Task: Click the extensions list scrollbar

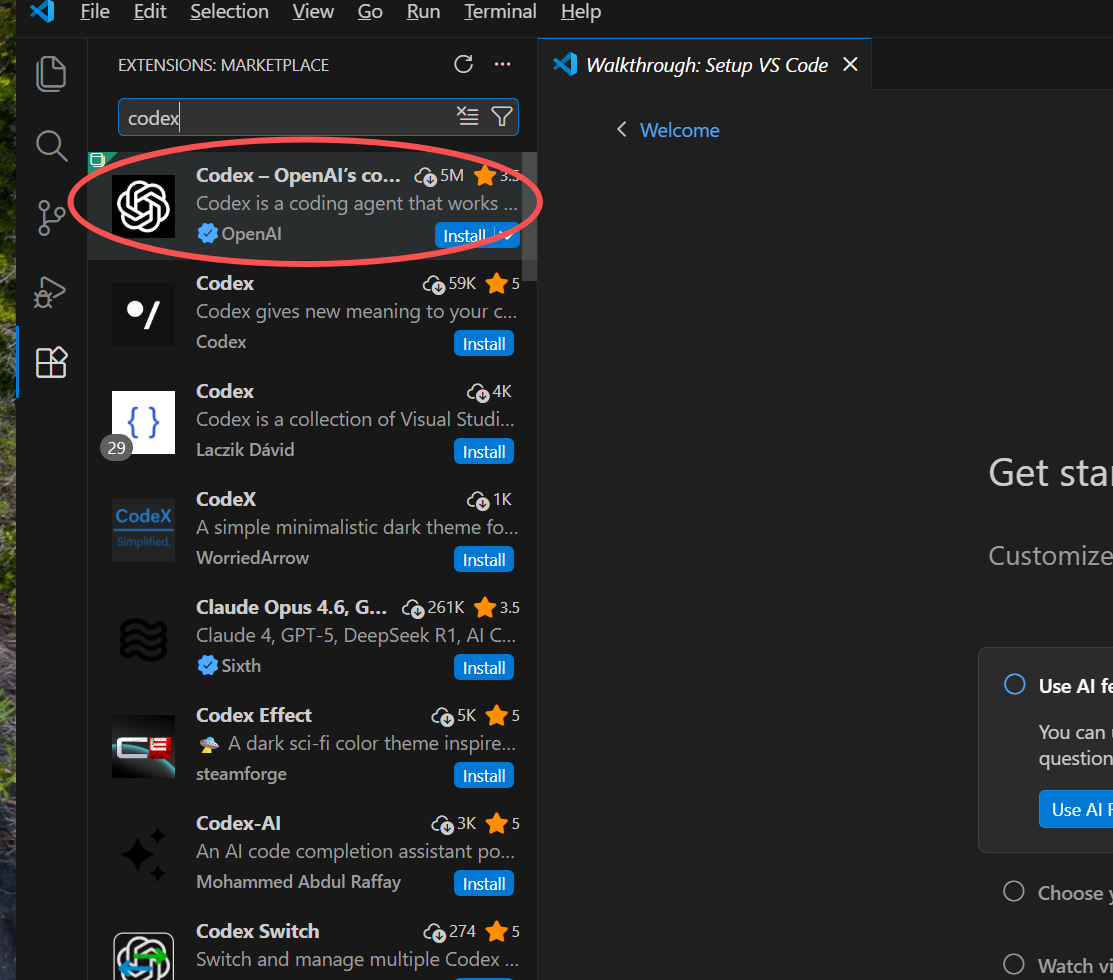Action: tap(530, 216)
